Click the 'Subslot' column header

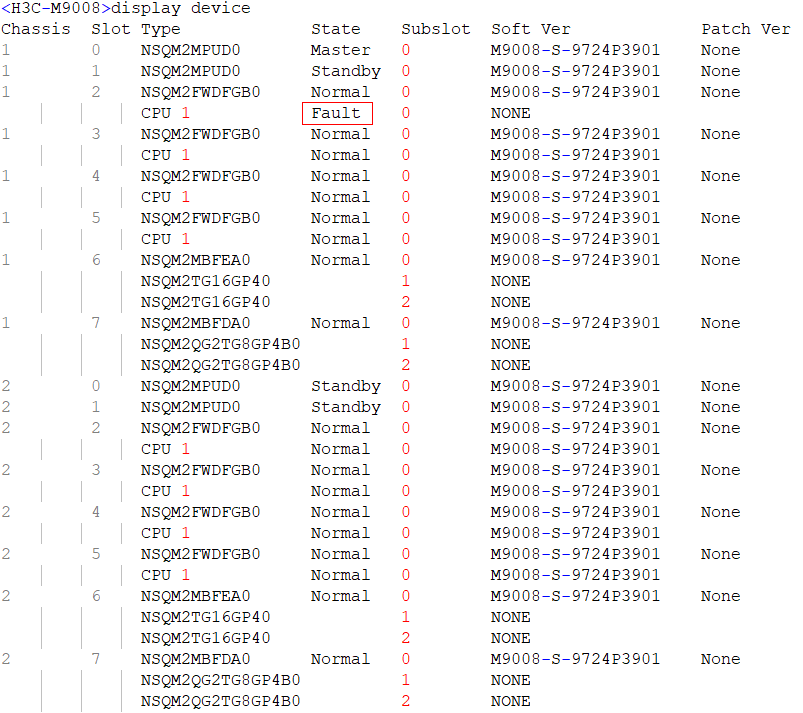point(436,29)
